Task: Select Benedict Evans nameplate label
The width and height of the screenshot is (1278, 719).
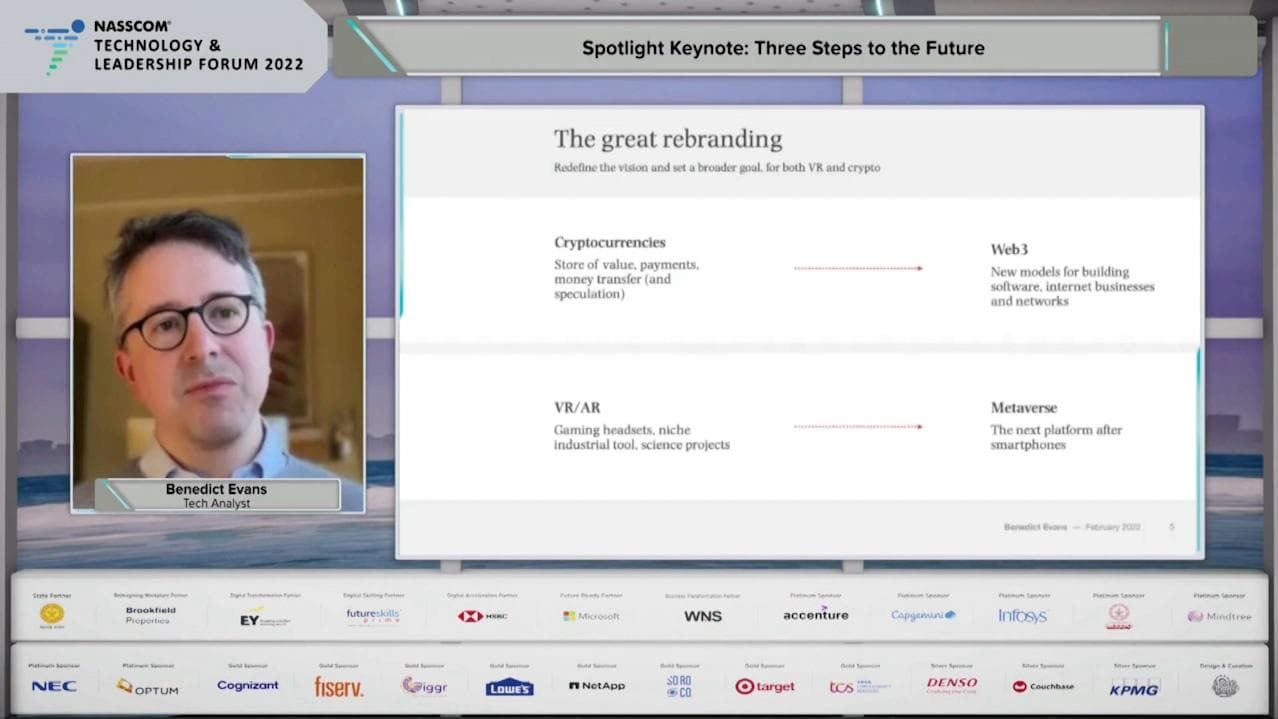Action: tap(216, 495)
